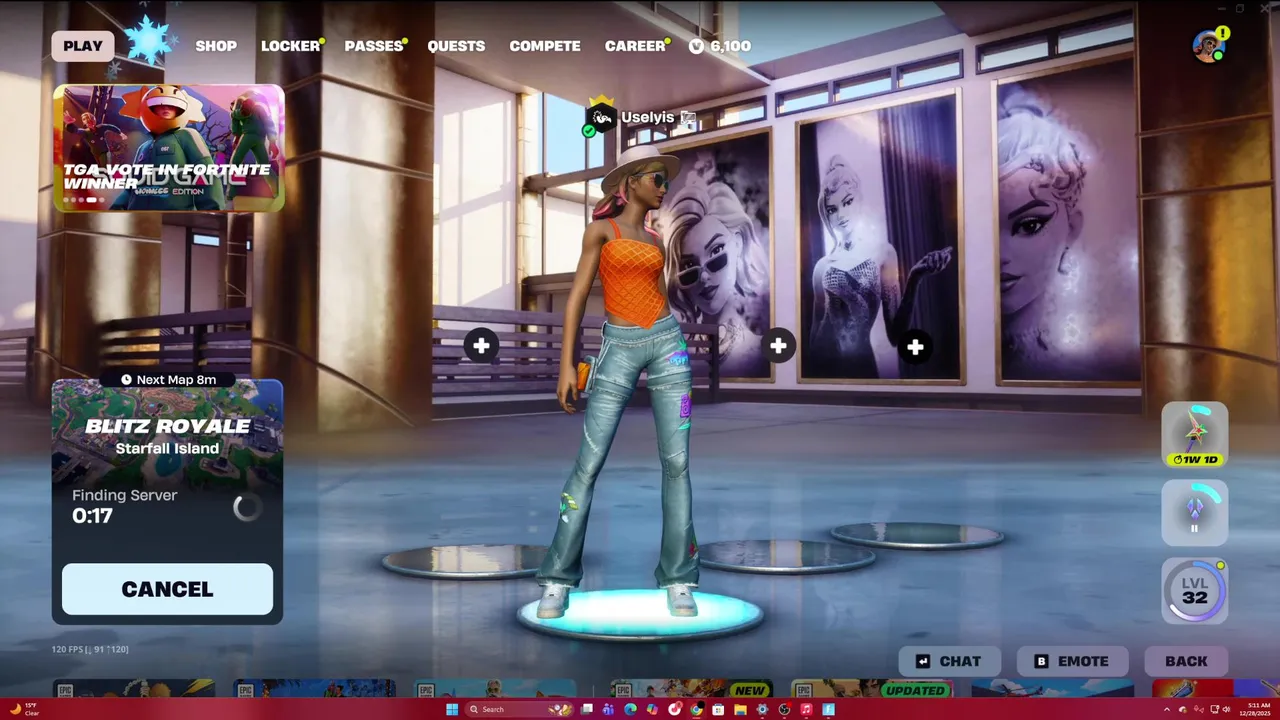Open the CHAT button
The width and height of the screenshot is (1280, 720).
tap(950, 661)
